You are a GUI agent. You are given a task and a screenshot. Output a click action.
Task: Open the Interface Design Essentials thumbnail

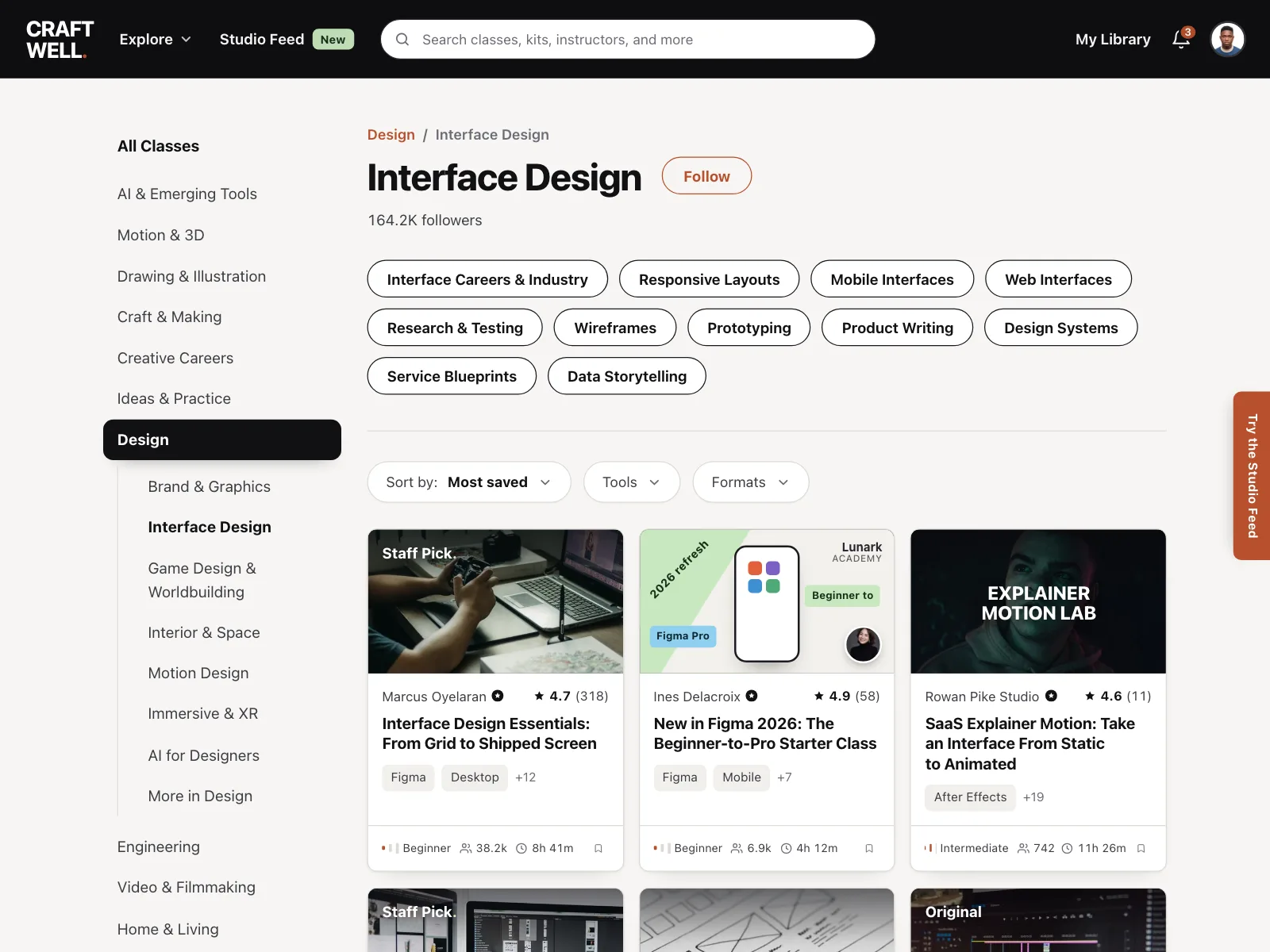tap(495, 601)
